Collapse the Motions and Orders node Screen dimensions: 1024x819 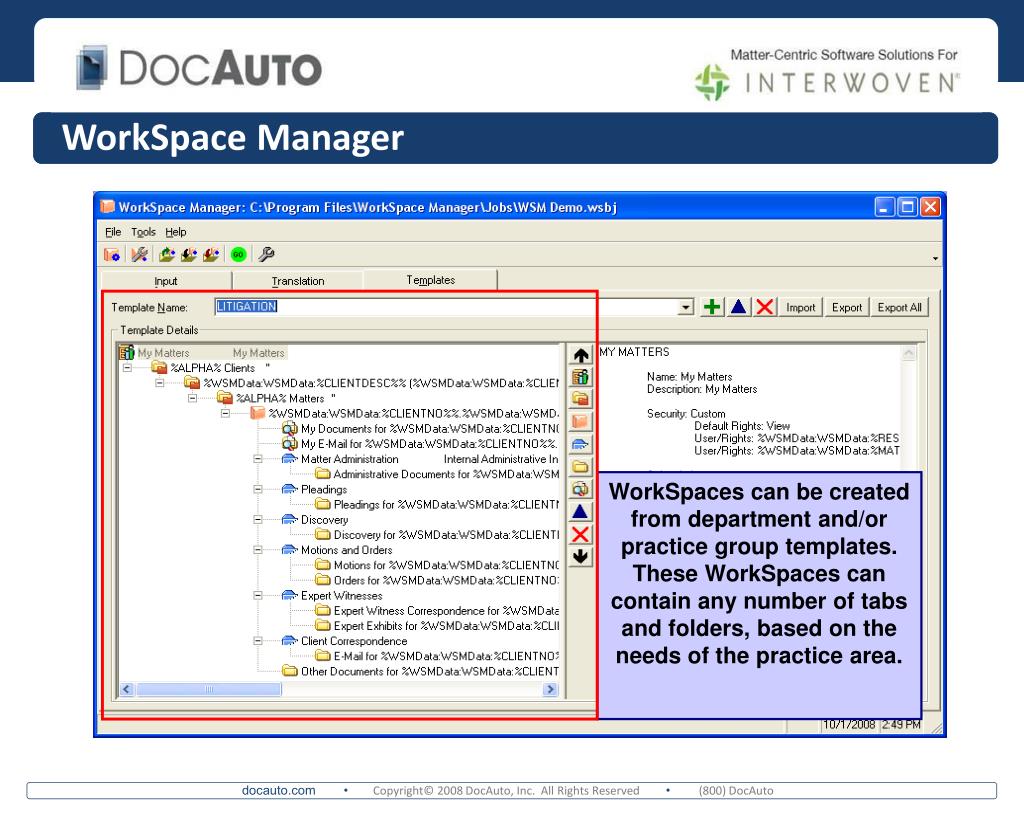coord(258,550)
